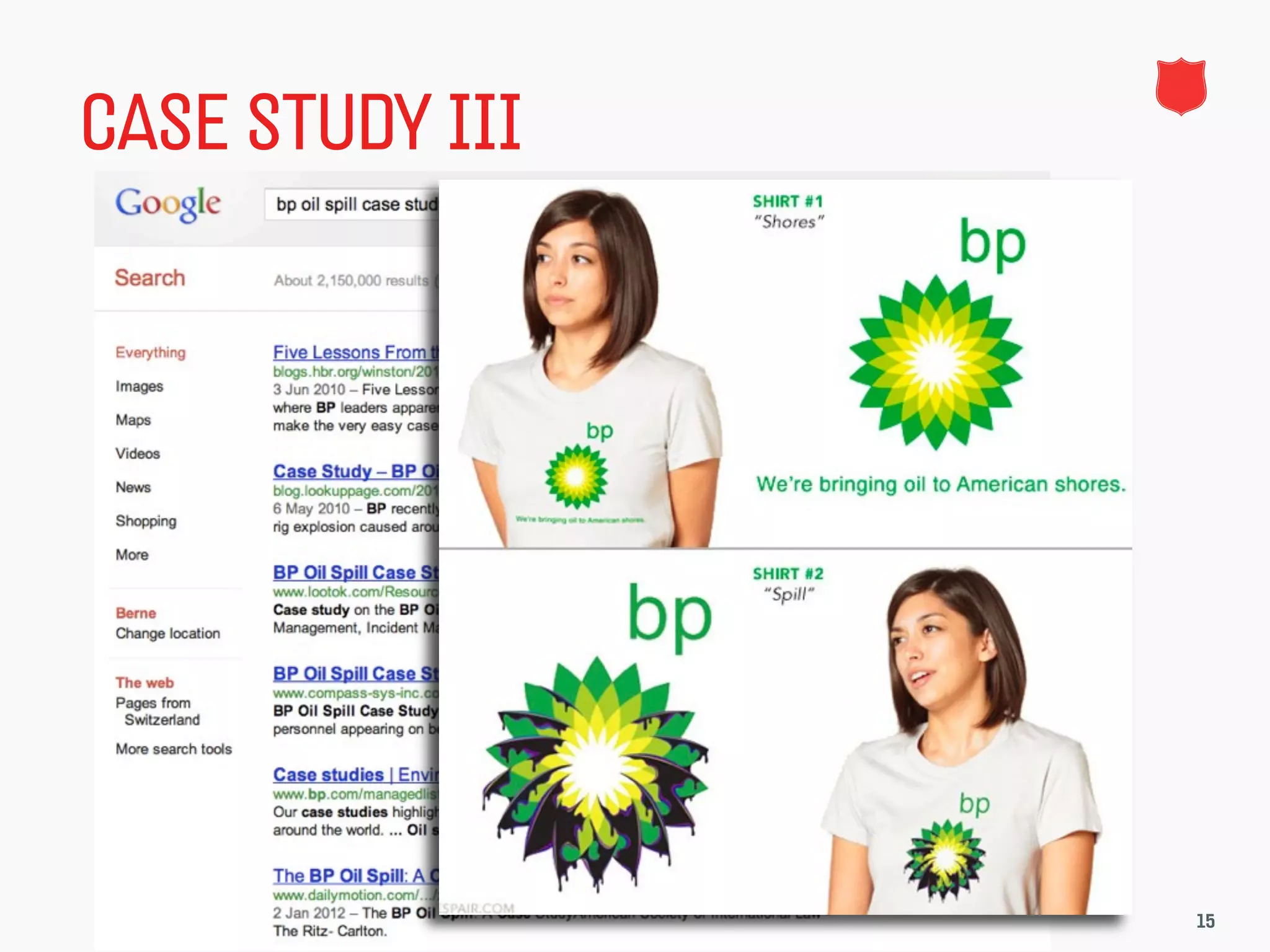This screenshot has height=952, width=1270.
Task: Select 'Pages from Switzerland' filter
Action: 158,711
